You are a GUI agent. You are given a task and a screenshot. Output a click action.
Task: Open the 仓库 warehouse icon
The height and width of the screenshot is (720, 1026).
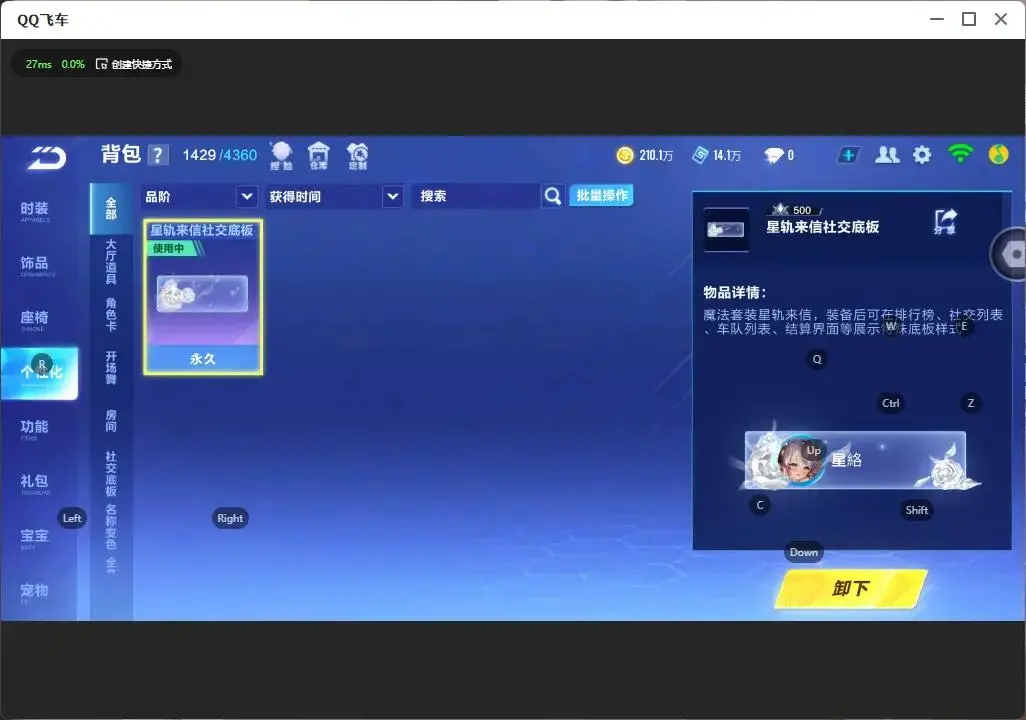[319, 156]
